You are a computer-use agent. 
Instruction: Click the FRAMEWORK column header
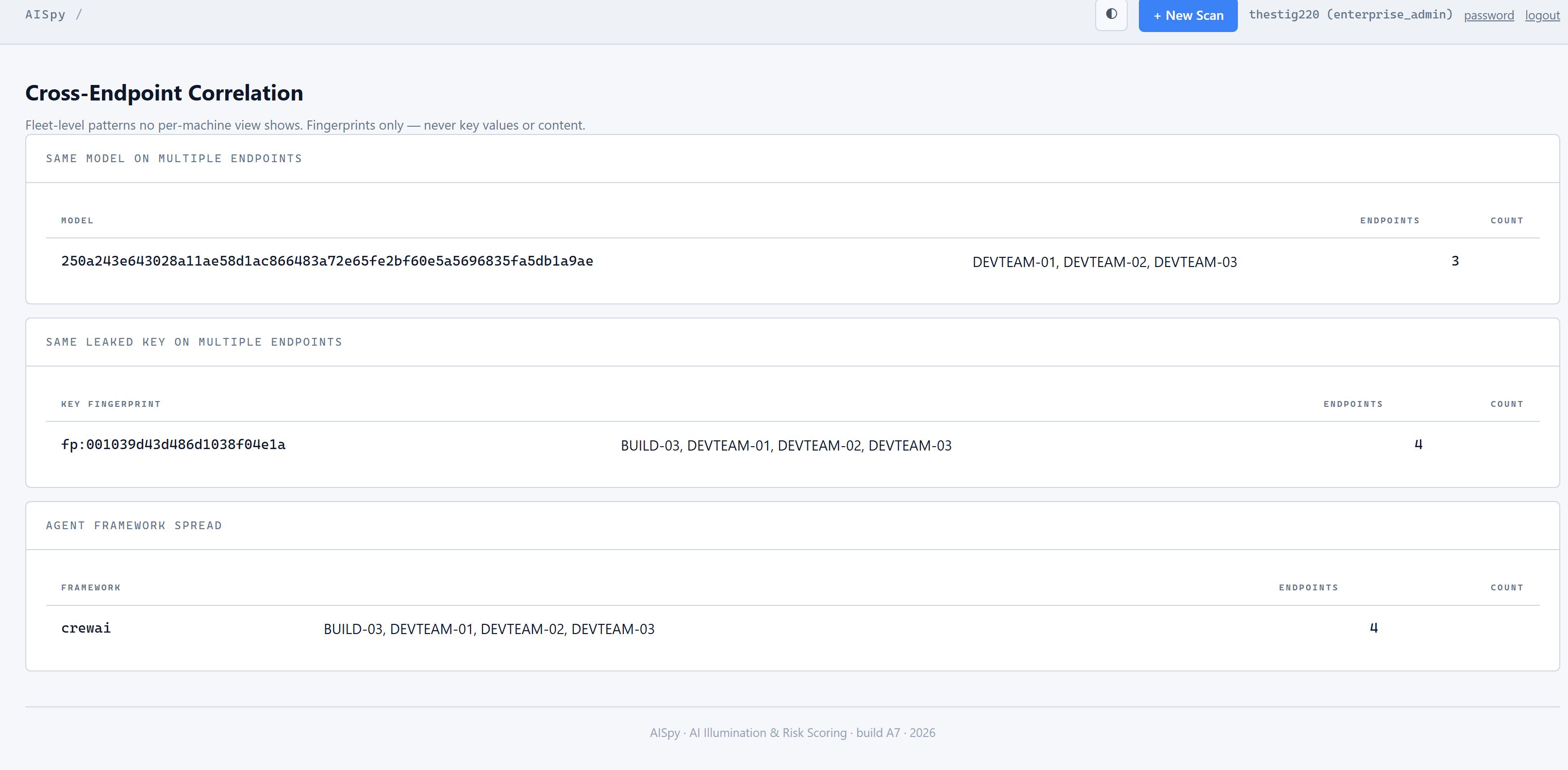pyautogui.click(x=91, y=587)
